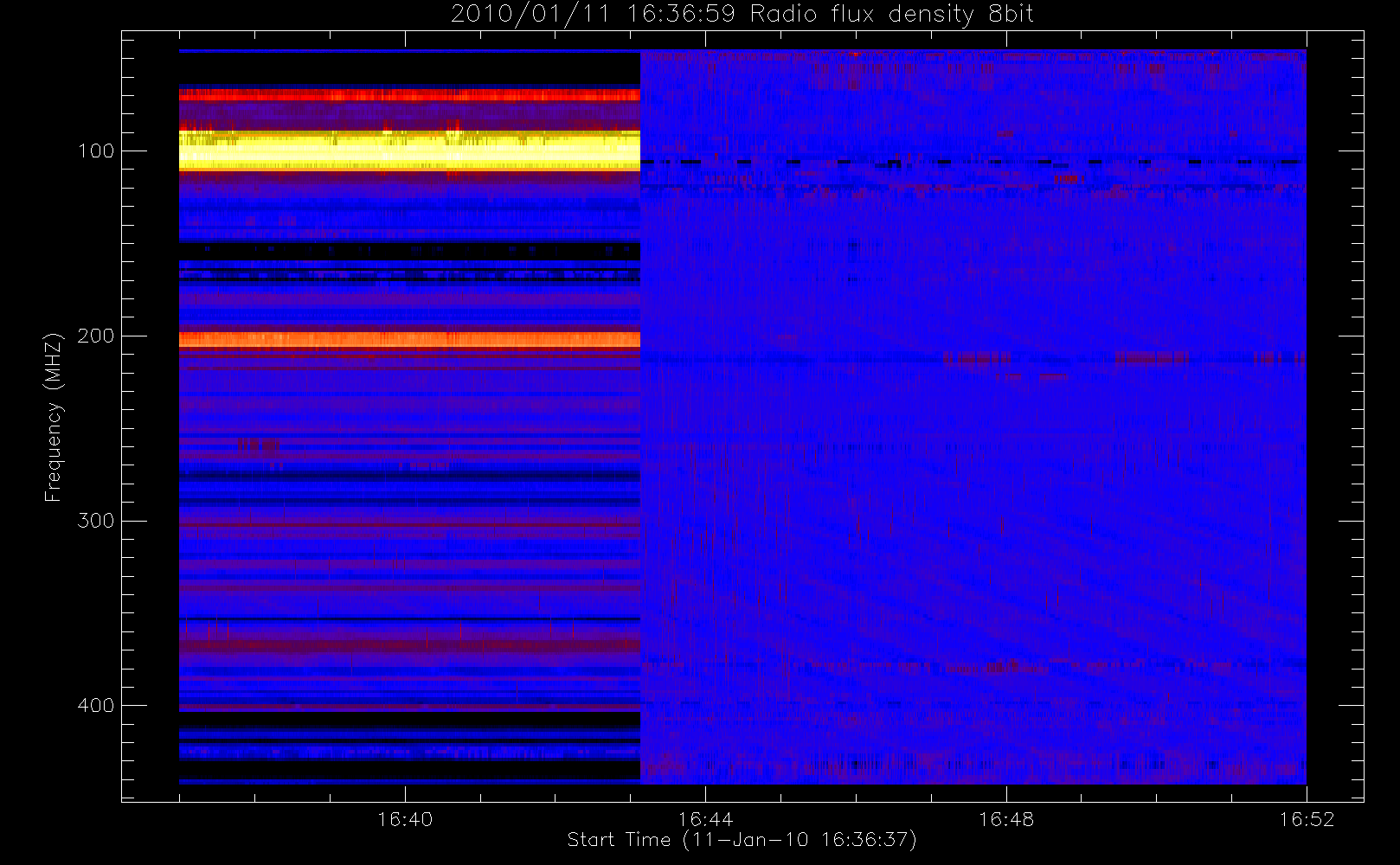Click the 200 frequency tick label
The width and height of the screenshot is (1400, 865).
pyautogui.click(x=96, y=336)
